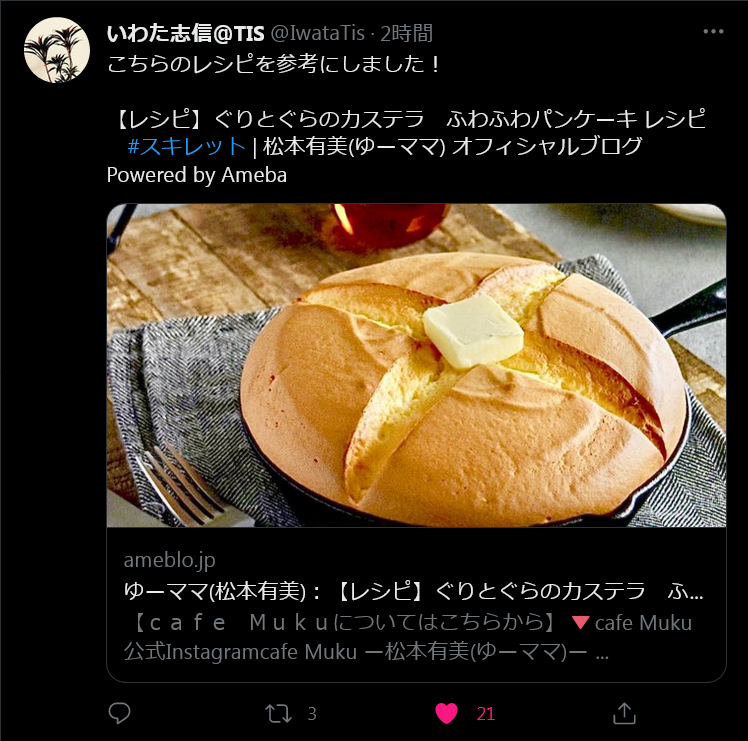
Task: Click the like count 21
Action: tap(486, 714)
